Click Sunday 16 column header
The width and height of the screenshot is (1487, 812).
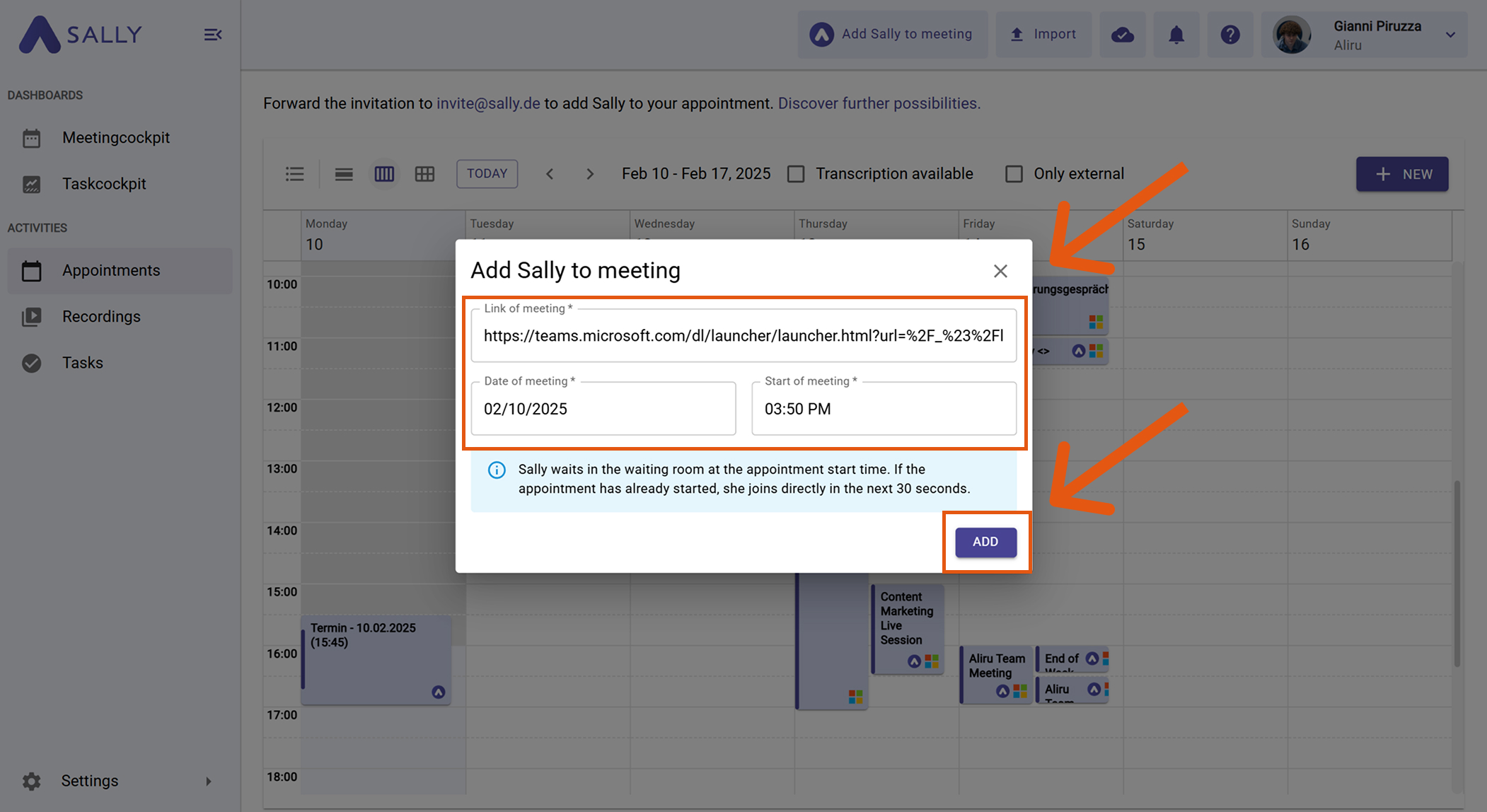tap(1369, 236)
